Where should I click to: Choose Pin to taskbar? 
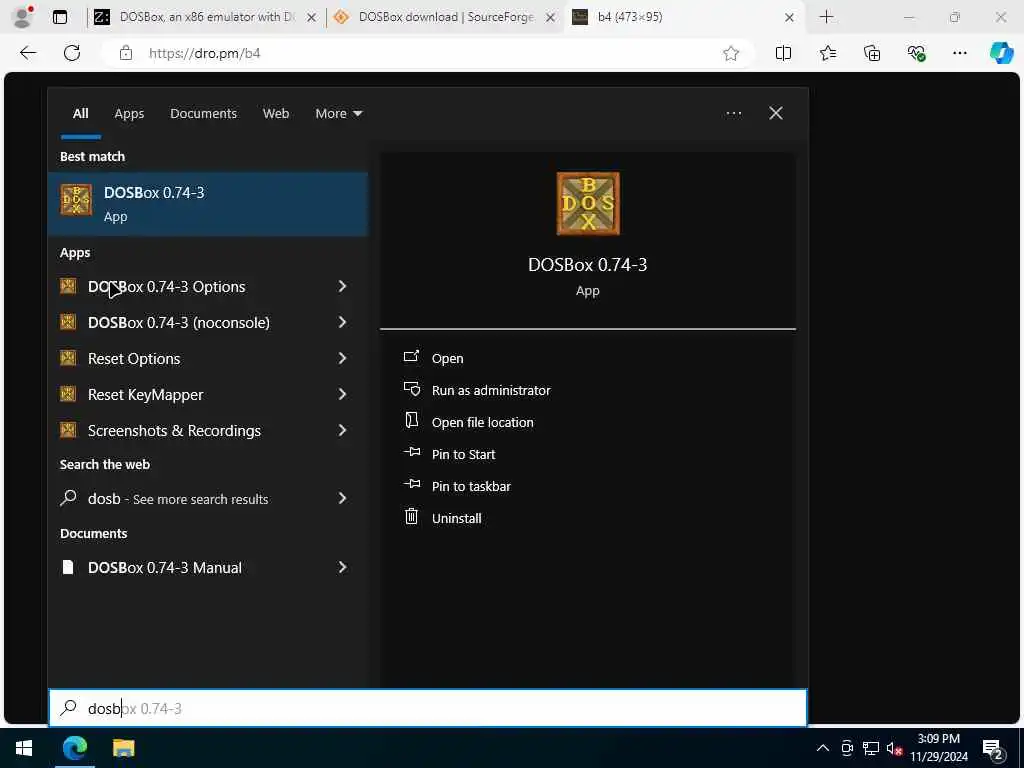(471, 486)
